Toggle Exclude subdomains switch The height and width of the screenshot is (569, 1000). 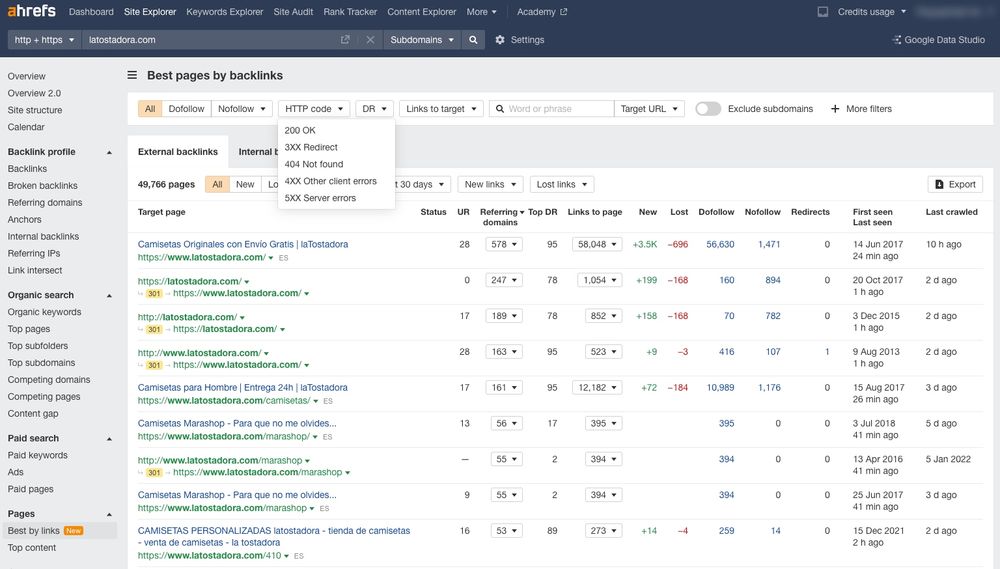708,108
